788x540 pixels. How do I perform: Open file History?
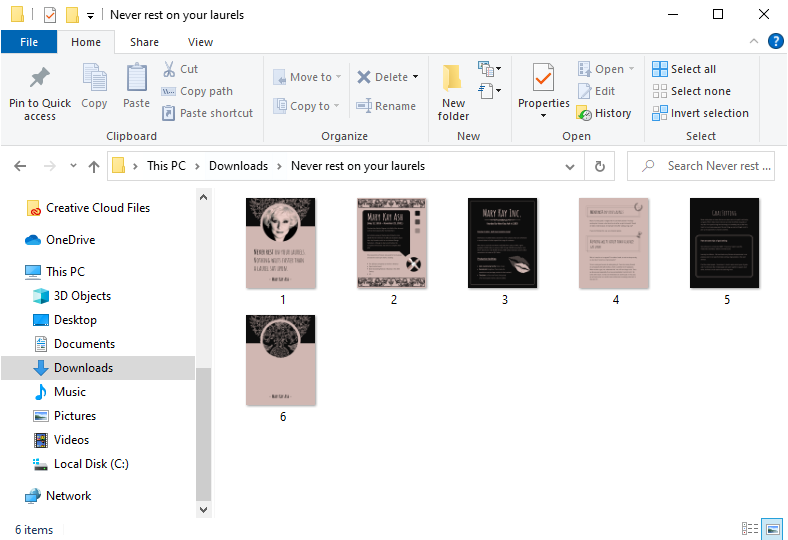(604, 113)
